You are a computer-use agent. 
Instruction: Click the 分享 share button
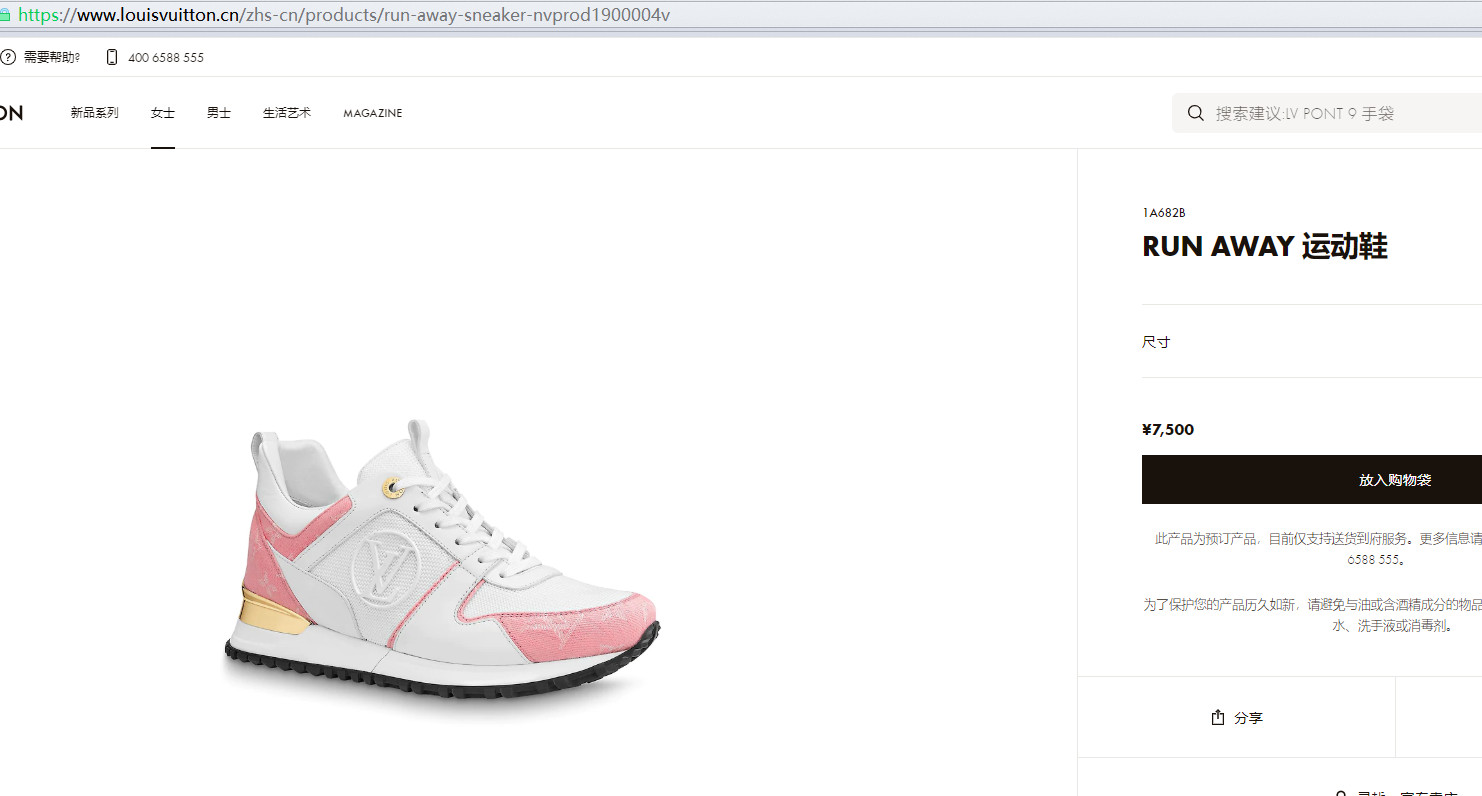1236,718
